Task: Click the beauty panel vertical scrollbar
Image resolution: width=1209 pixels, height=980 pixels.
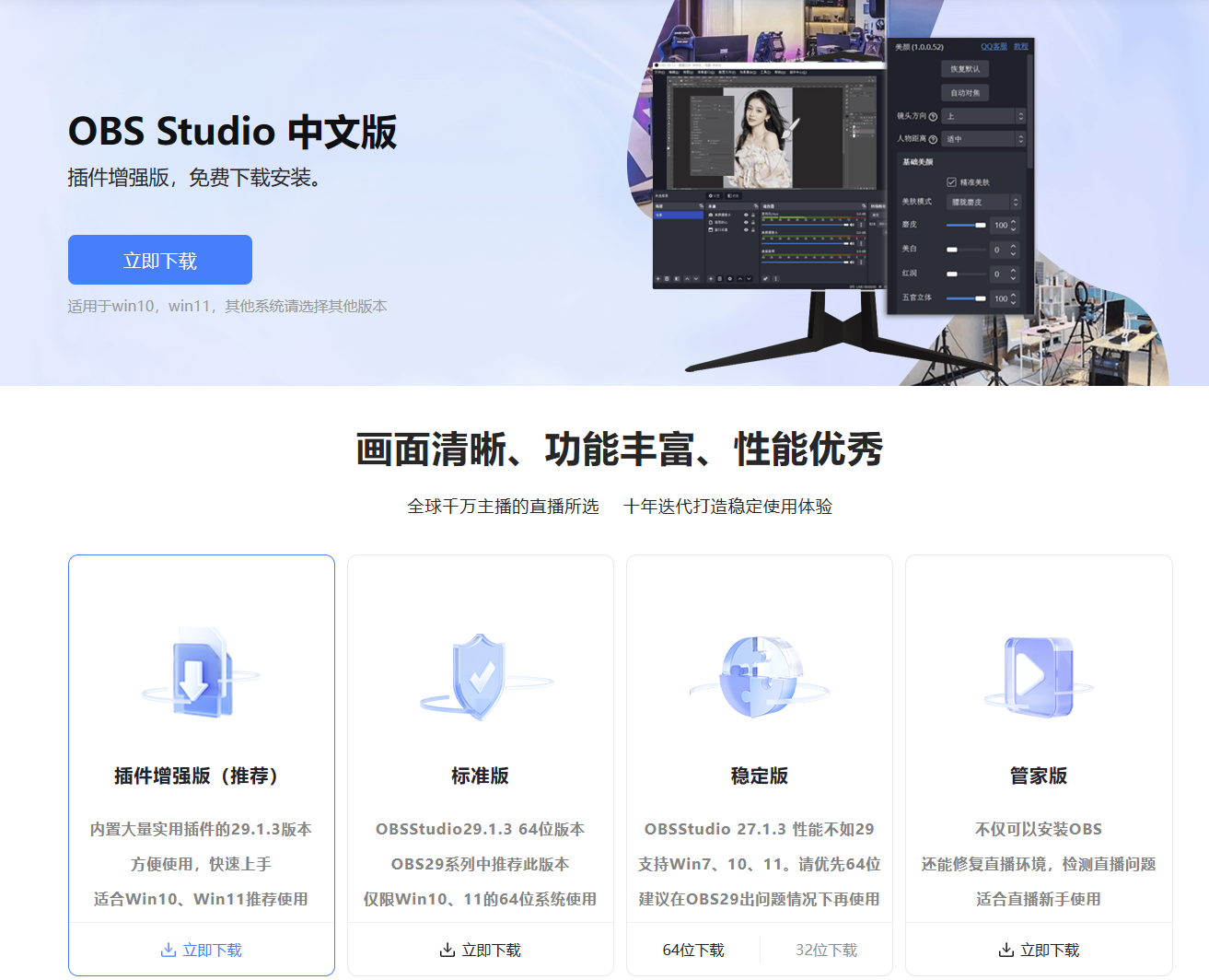Action: pos(1029,111)
